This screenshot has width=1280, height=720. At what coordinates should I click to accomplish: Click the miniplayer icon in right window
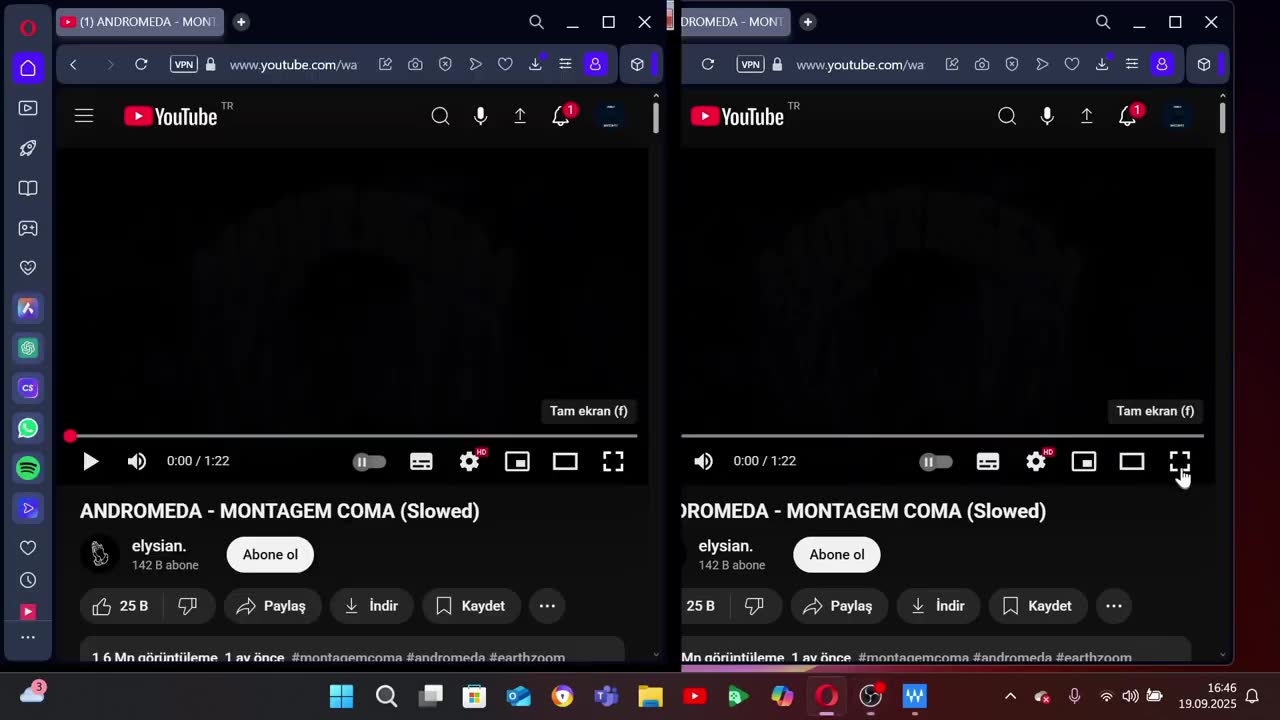(1084, 461)
